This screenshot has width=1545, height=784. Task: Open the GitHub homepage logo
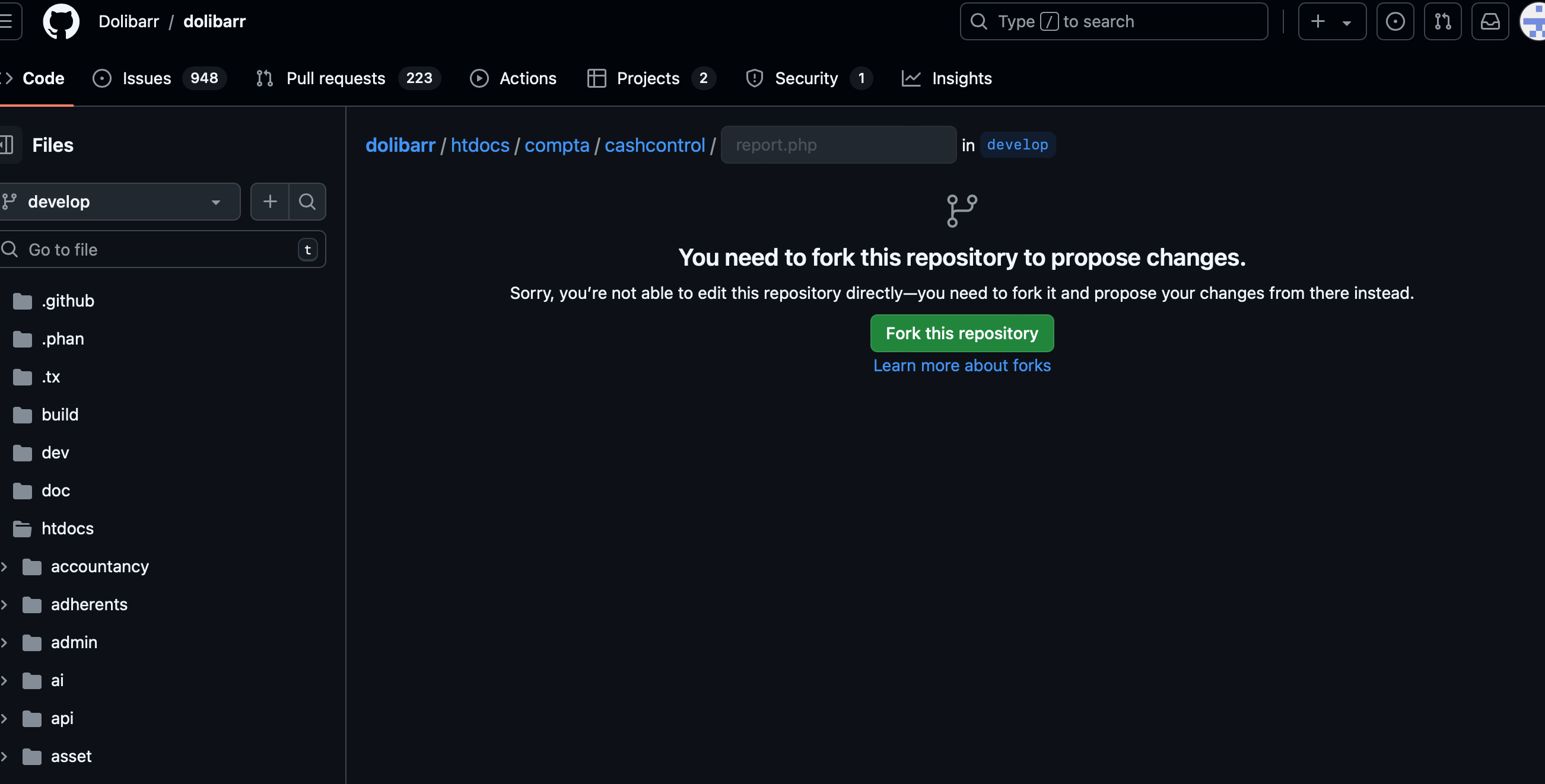point(61,21)
